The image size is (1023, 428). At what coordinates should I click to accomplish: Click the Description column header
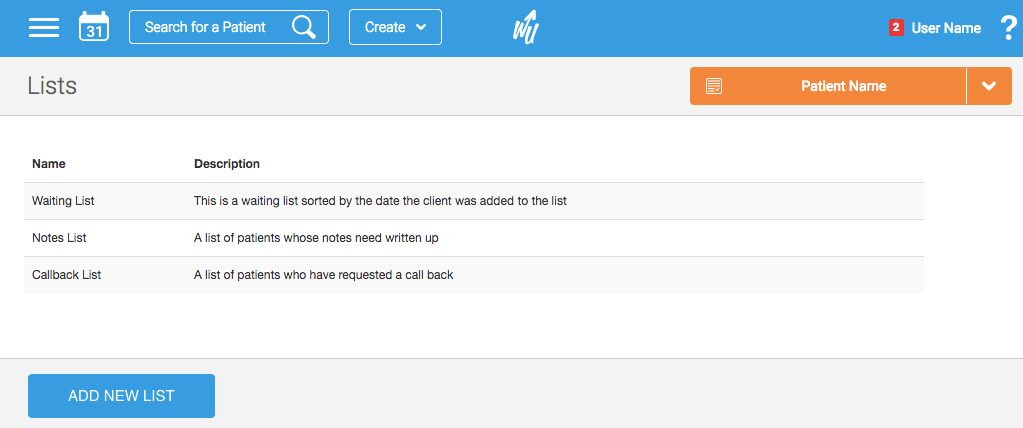[x=227, y=164]
